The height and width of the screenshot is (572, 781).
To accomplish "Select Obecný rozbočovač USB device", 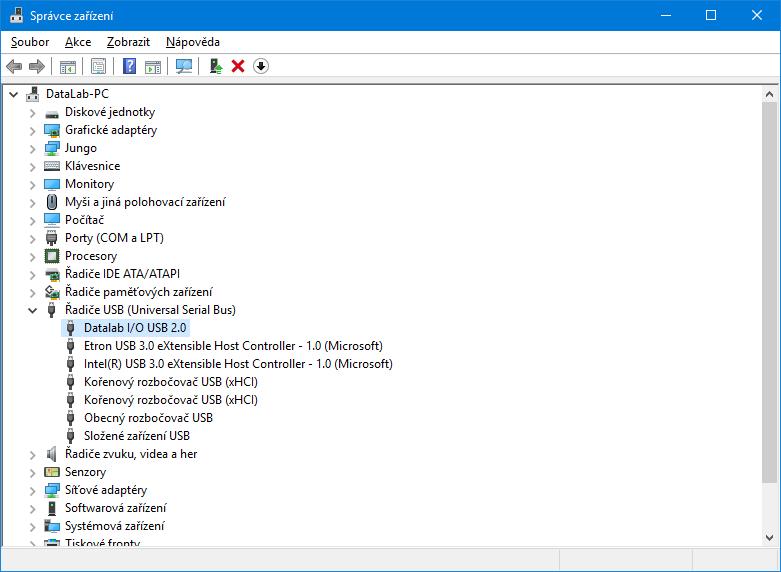I will 148,418.
